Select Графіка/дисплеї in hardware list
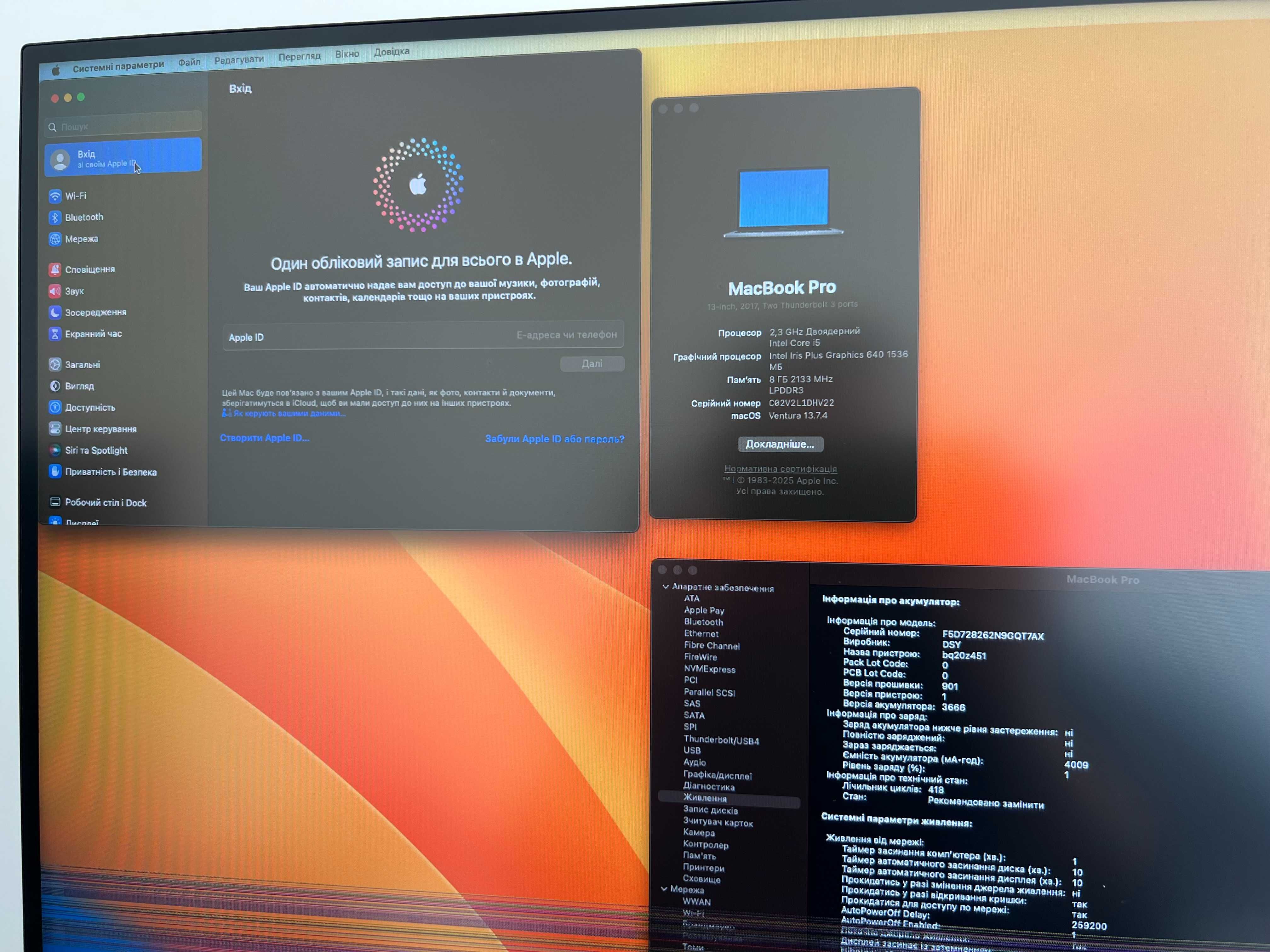The width and height of the screenshot is (1270, 952). pyautogui.click(x=718, y=775)
